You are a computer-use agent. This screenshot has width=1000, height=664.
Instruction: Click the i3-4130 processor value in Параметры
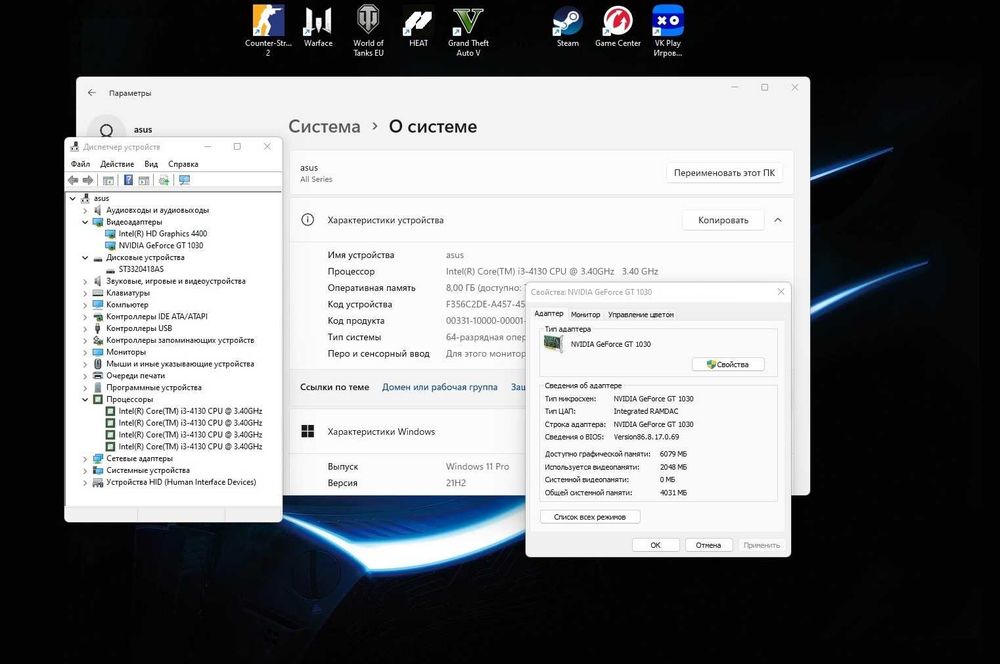point(552,271)
